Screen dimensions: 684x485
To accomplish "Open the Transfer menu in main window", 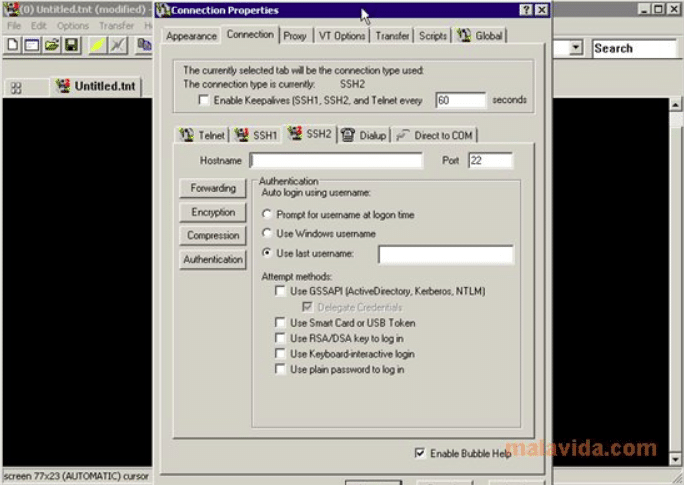I will tap(116, 26).
